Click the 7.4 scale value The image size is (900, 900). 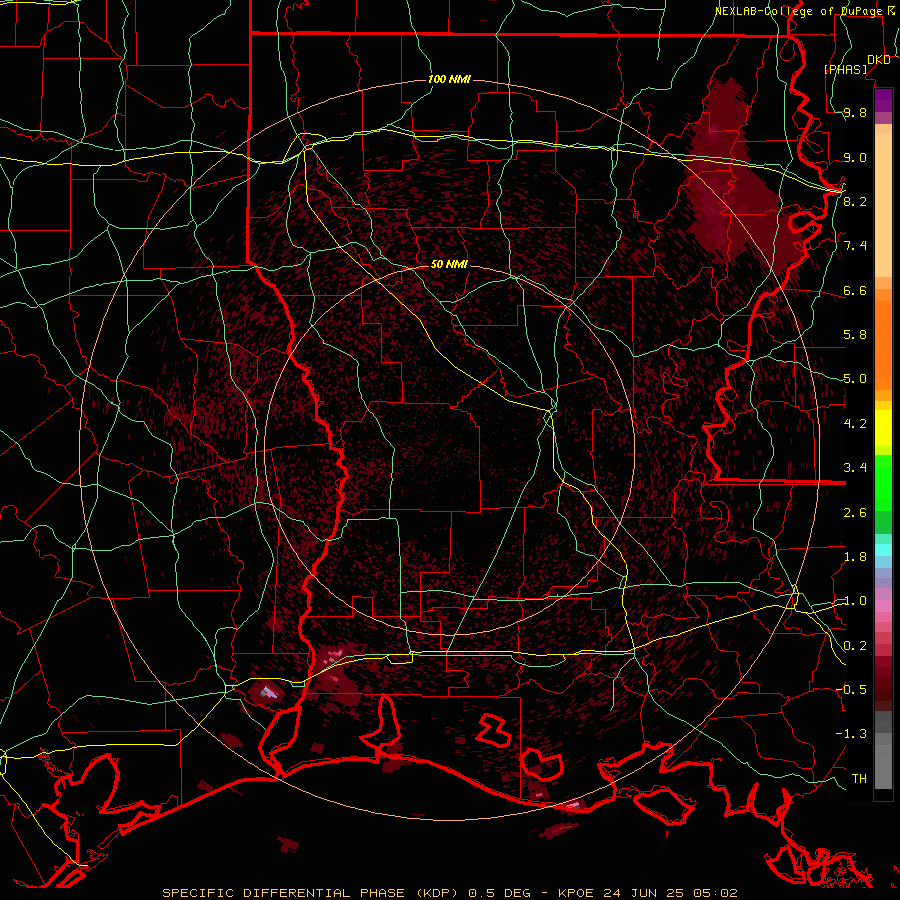click(x=855, y=246)
